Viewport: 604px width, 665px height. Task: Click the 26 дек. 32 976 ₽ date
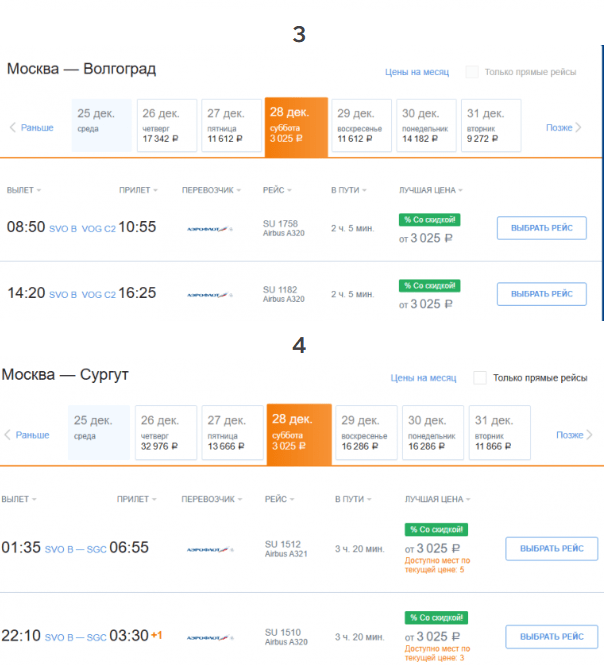tap(166, 433)
